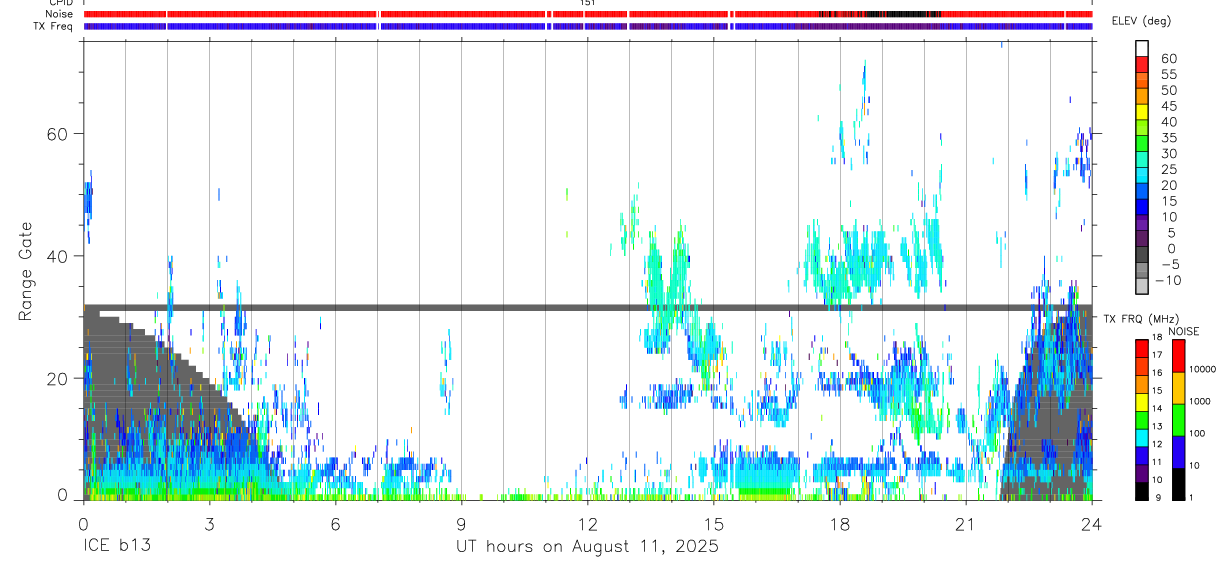Click green NOISE segment between 1000 and 100
The height and width of the screenshot is (567, 1228).
click(x=1179, y=420)
